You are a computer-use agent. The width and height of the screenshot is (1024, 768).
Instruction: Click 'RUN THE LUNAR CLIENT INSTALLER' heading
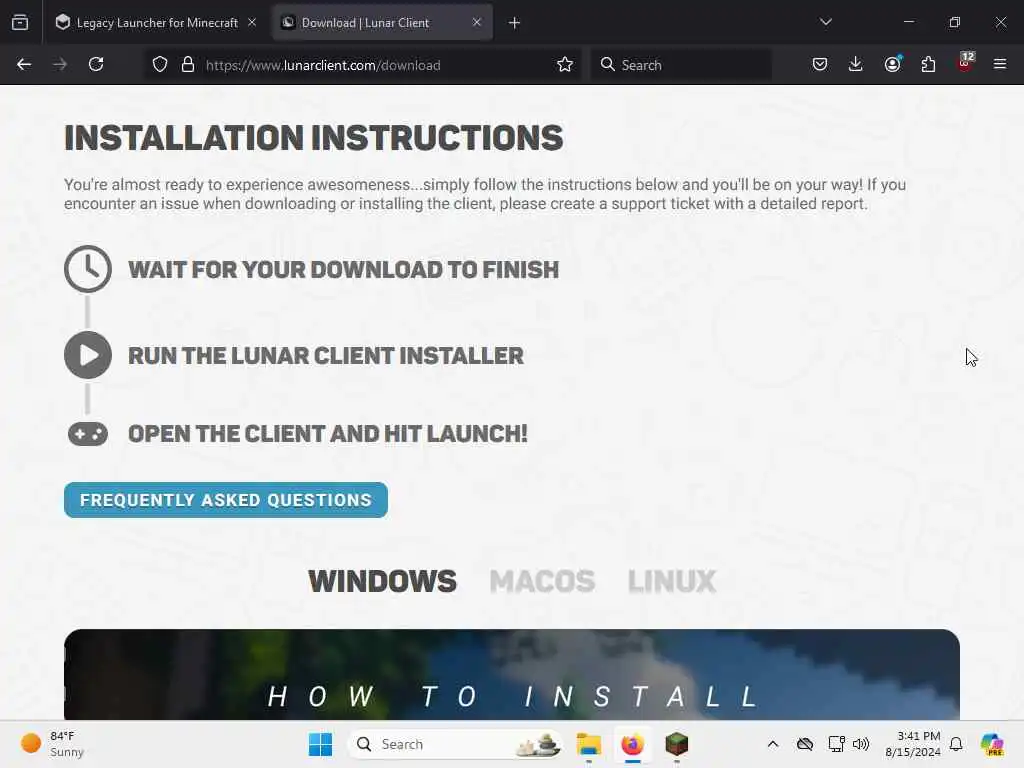pos(326,356)
